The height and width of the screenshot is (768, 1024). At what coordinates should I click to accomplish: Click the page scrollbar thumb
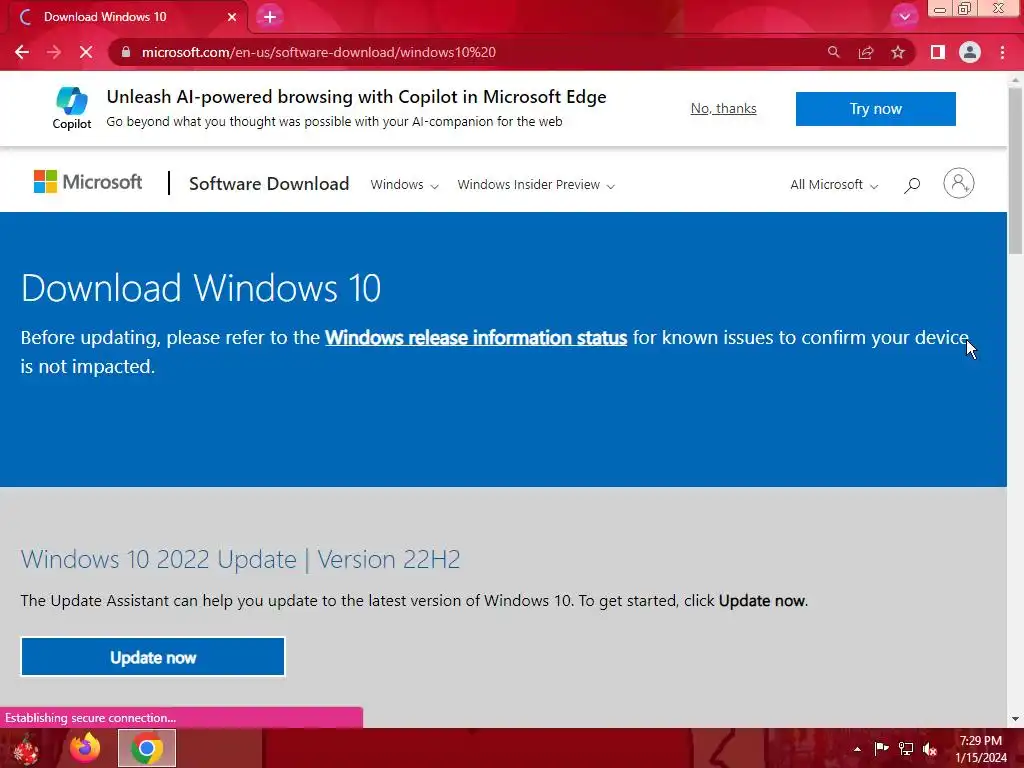(x=1015, y=170)
